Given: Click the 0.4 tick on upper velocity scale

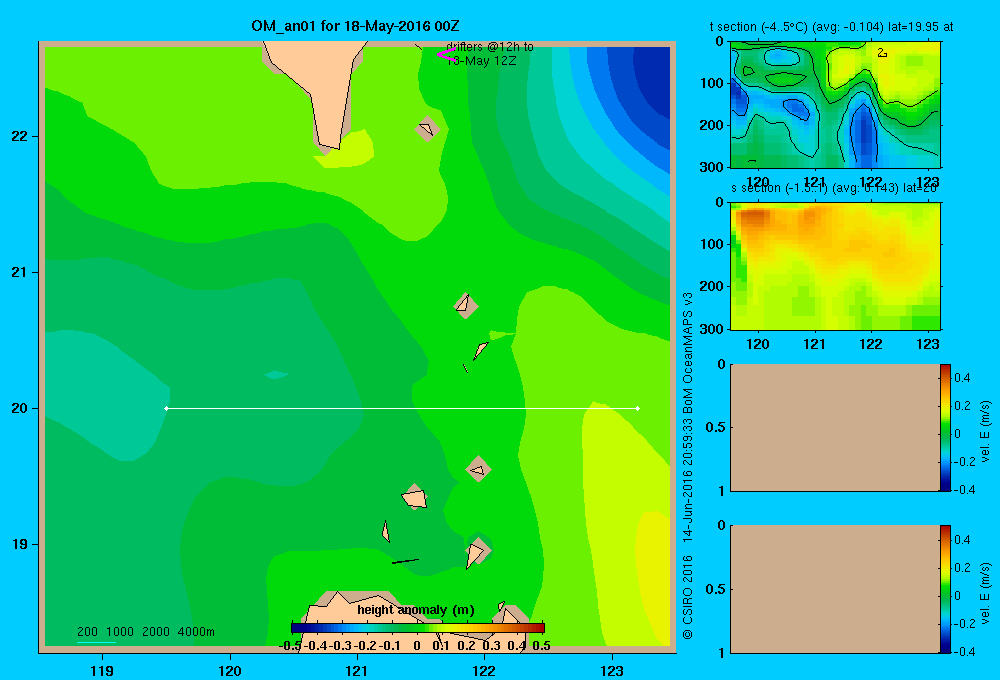Looking at the screenshot, I should point(962,378).
